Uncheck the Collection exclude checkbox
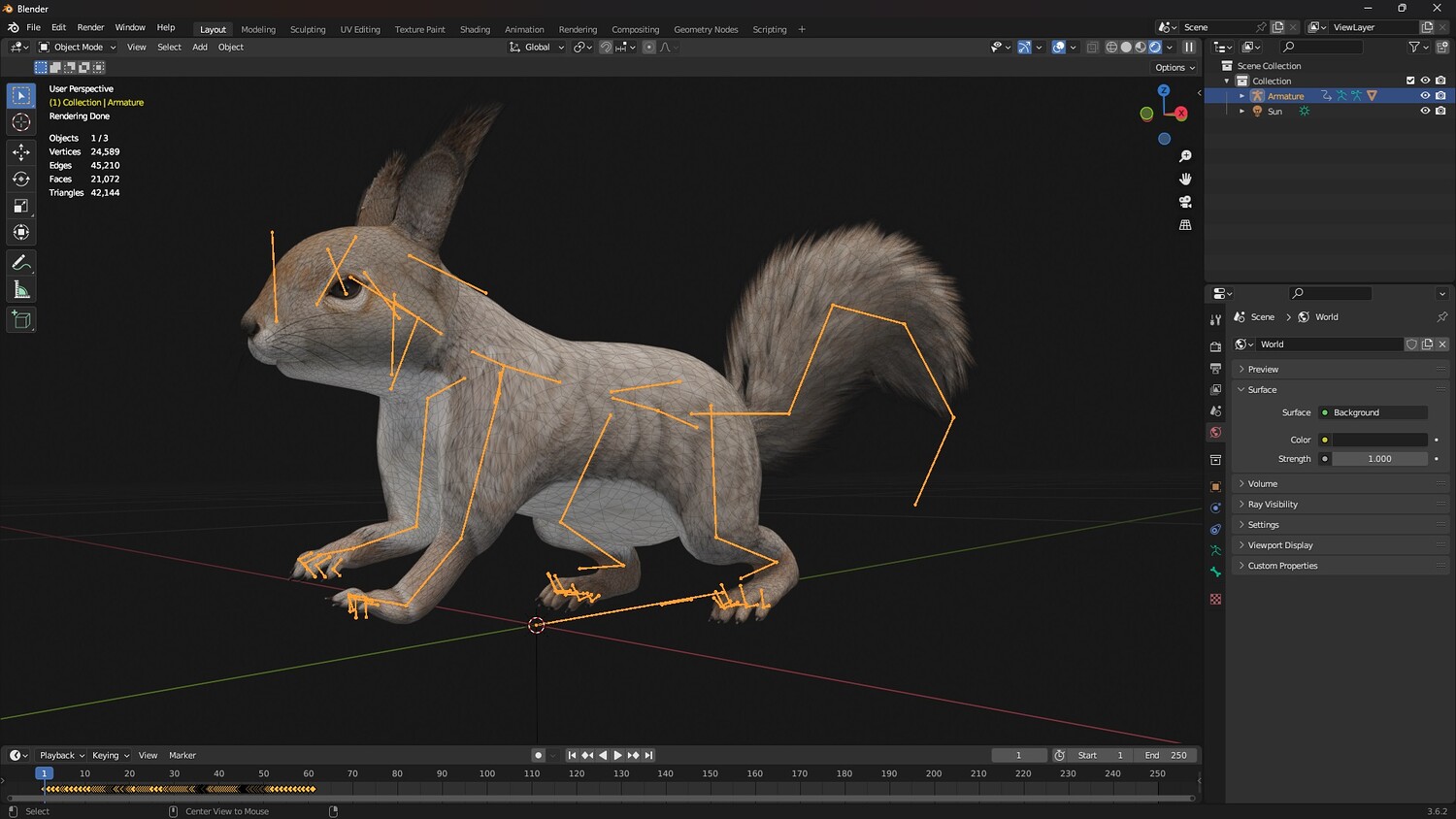The height and width of the screenshot is (819, 1456). click(x=1410, y=81)
